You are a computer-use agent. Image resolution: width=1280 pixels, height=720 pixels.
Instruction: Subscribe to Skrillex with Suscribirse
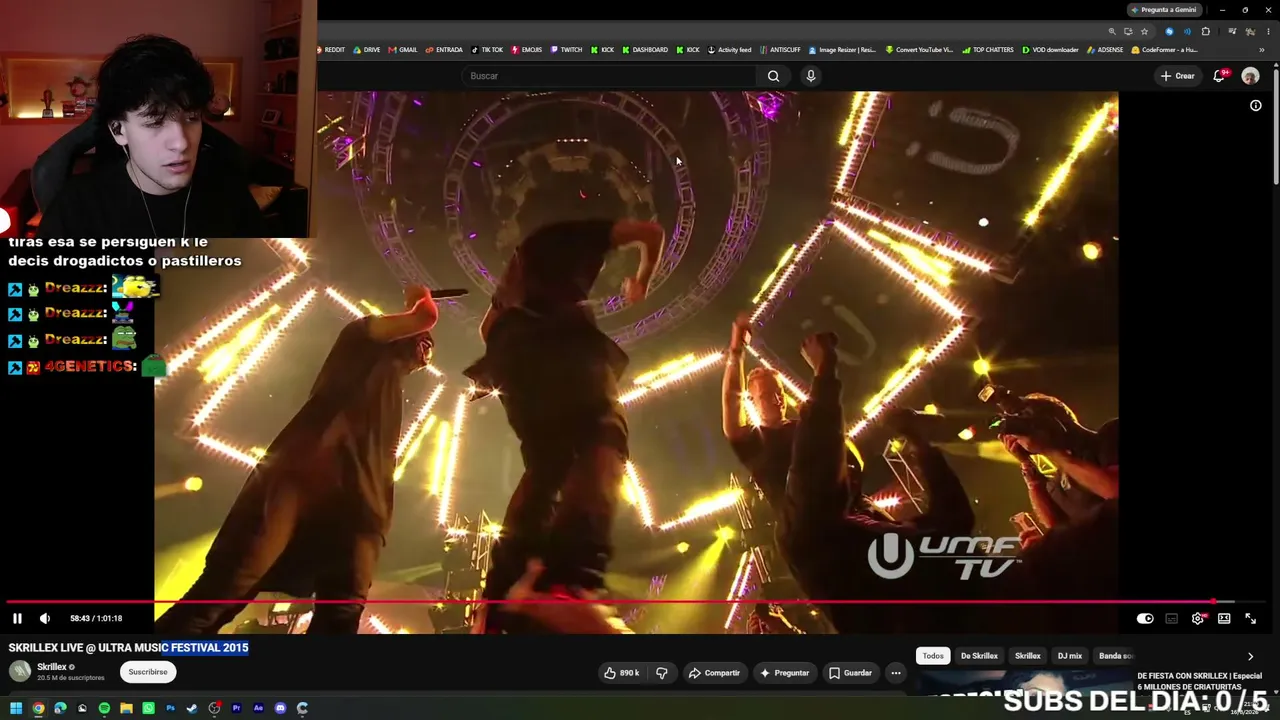pos(148,672)
